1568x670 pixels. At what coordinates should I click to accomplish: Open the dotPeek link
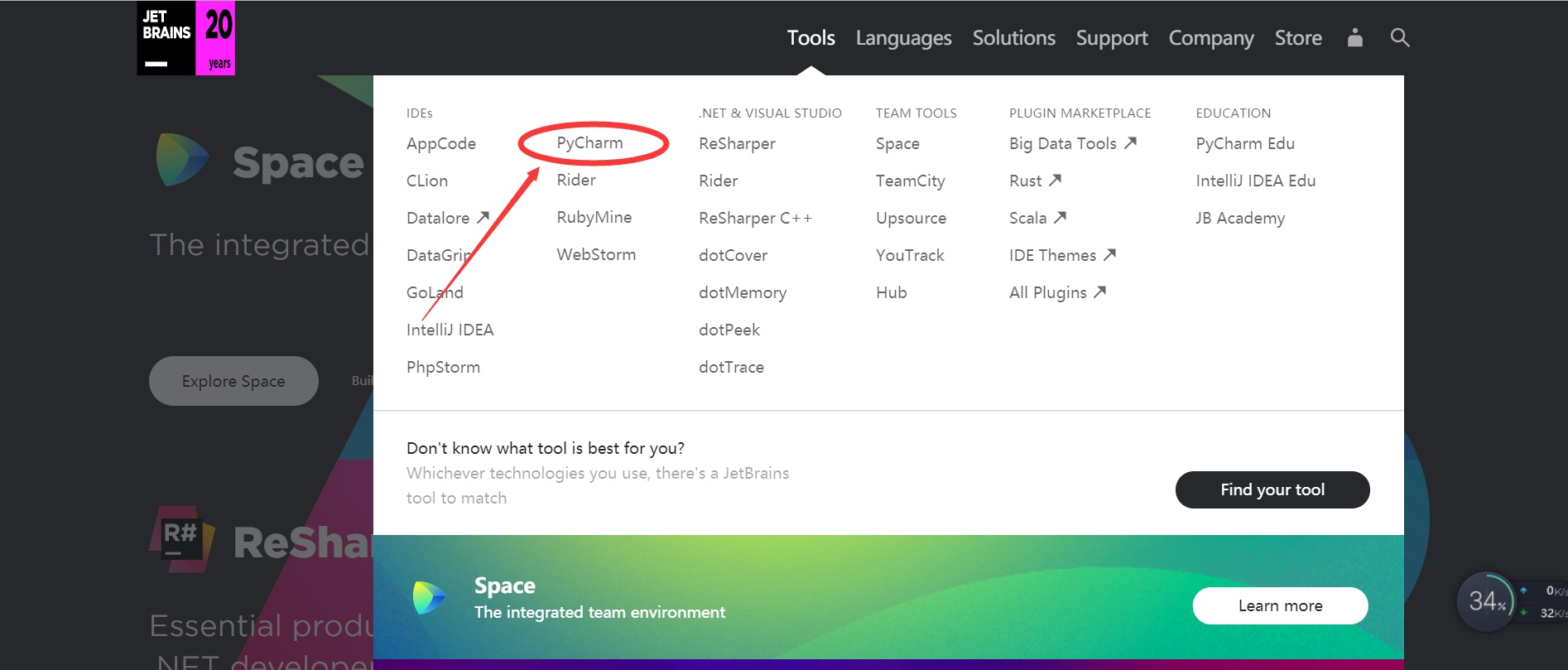point(729,330)
